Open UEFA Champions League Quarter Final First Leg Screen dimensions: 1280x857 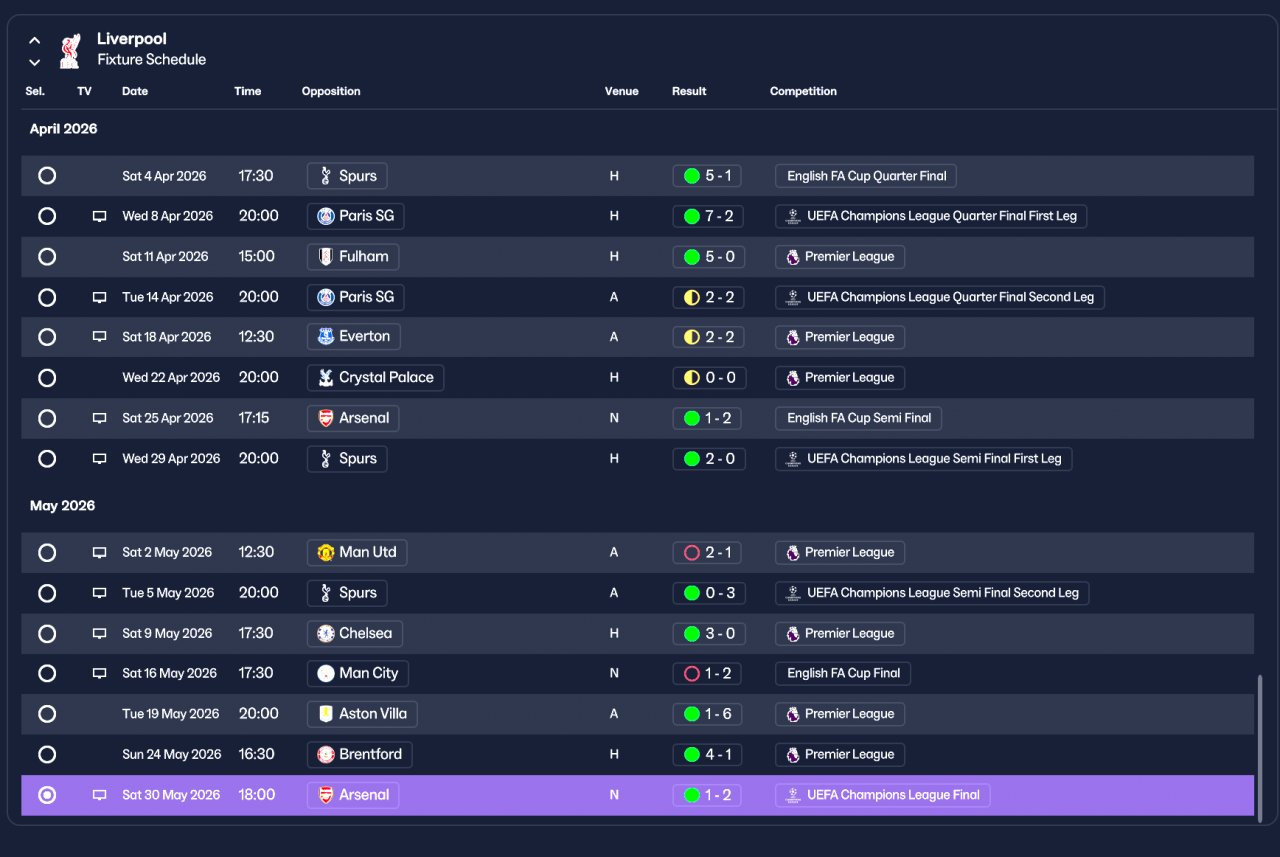(931, 216)
